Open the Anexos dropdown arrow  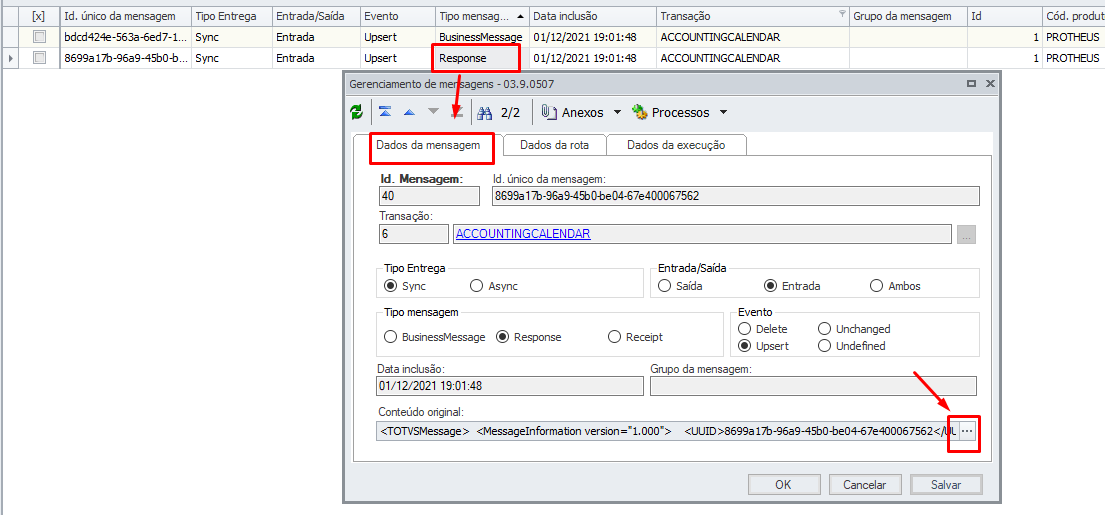[617, 112]
